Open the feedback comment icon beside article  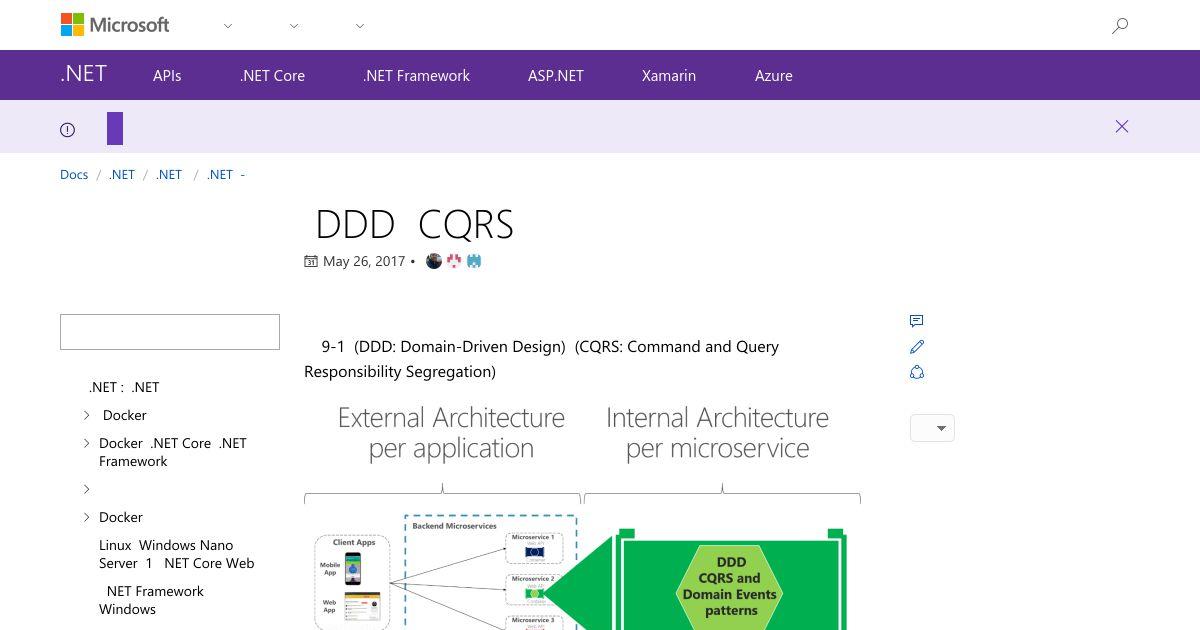point(917,321)
